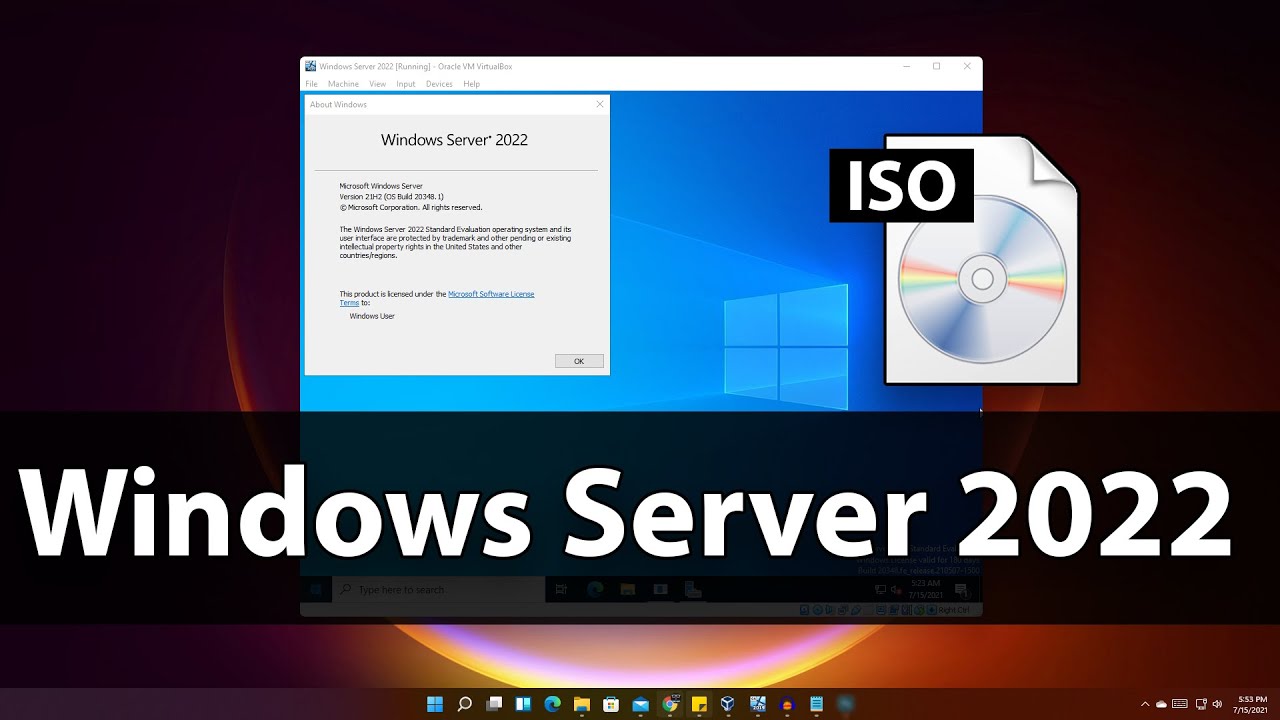Open File Explorer on the host taskbar

click(x=582, y=704)
